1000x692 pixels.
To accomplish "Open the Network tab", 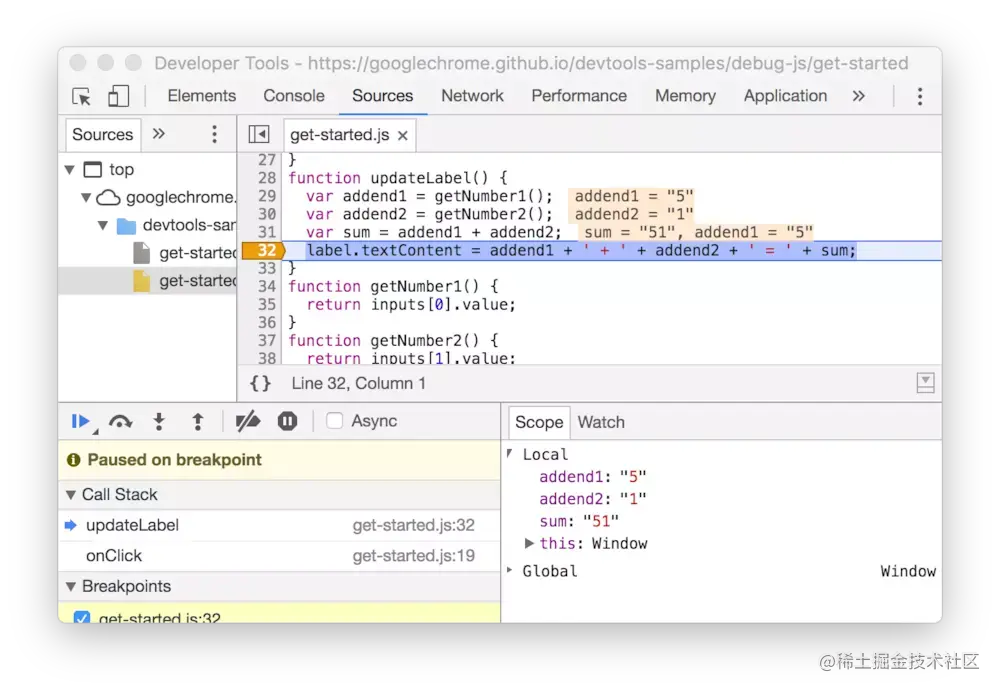I will (473, 96).
